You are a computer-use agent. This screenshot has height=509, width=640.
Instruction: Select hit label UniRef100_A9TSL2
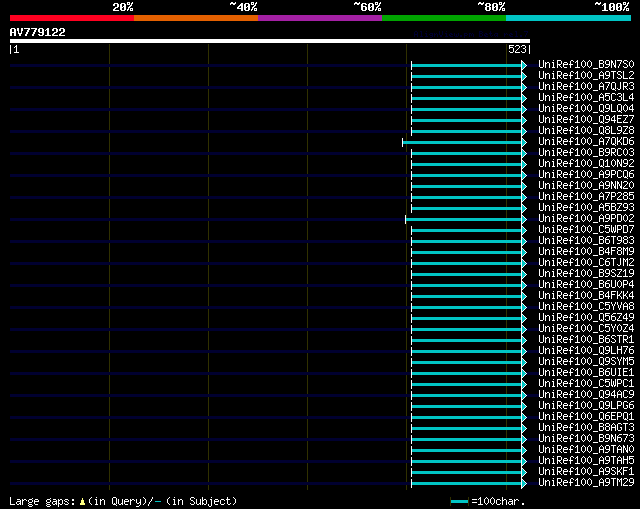tap(586, 76)
